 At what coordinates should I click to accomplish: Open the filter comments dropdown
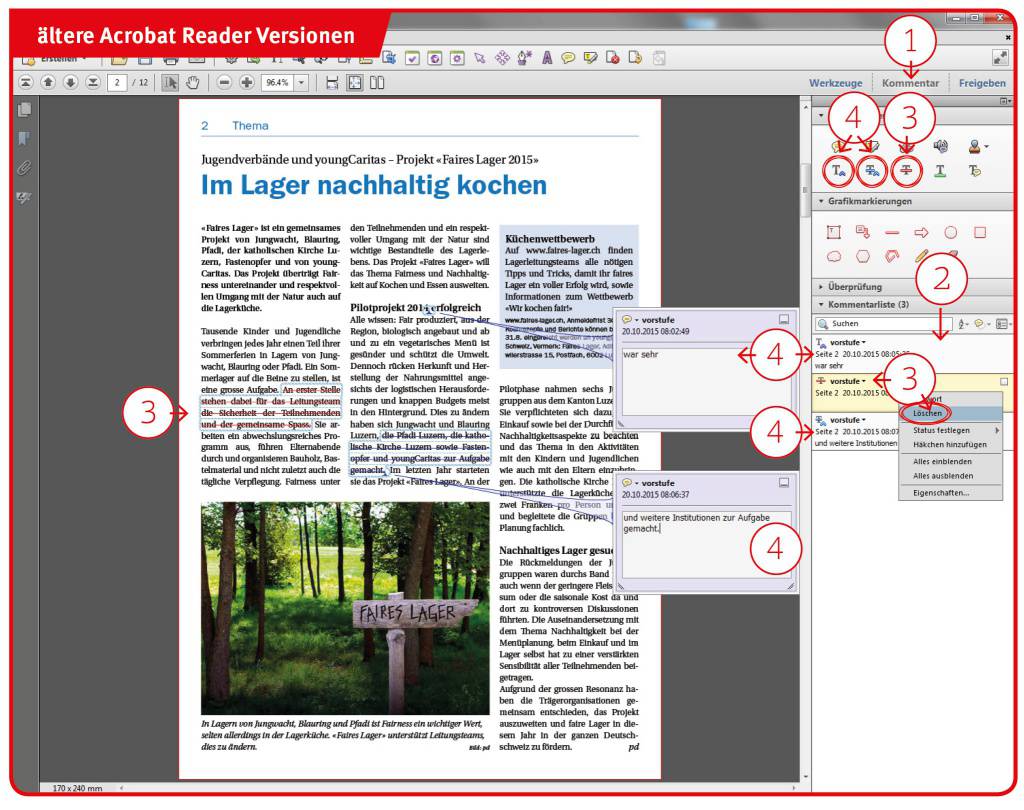point(982,324)
